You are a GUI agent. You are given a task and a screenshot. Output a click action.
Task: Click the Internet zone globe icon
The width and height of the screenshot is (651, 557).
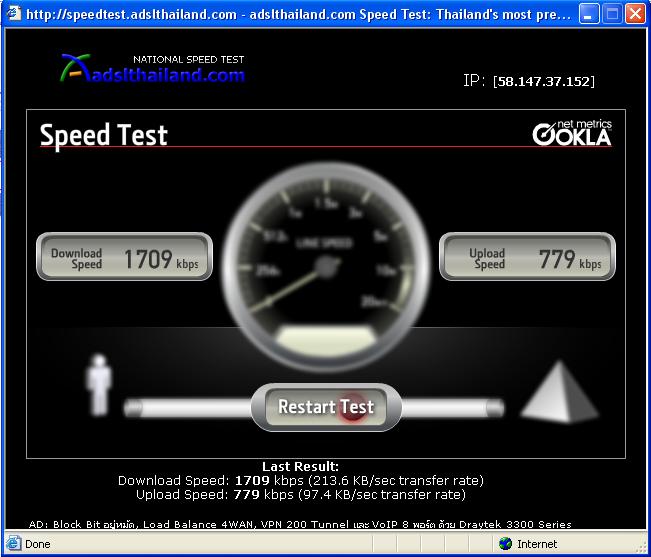(505, 543)
